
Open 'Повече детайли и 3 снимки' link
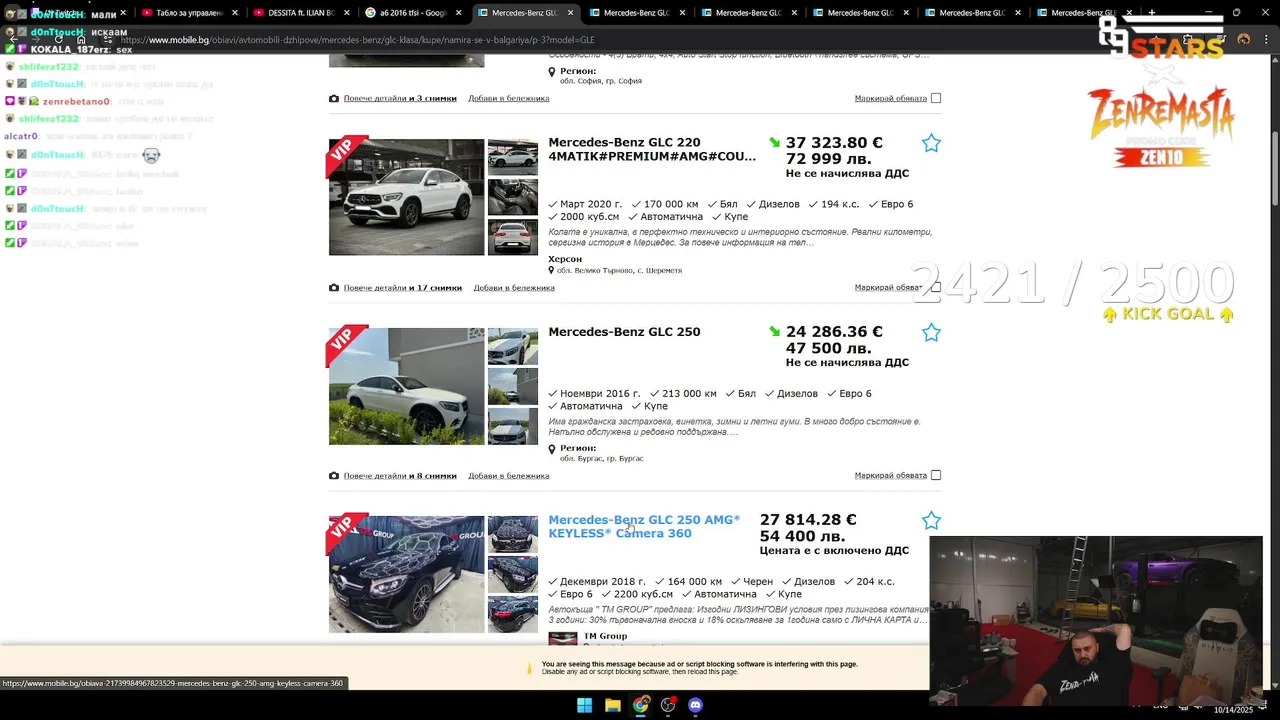point(400,99)
